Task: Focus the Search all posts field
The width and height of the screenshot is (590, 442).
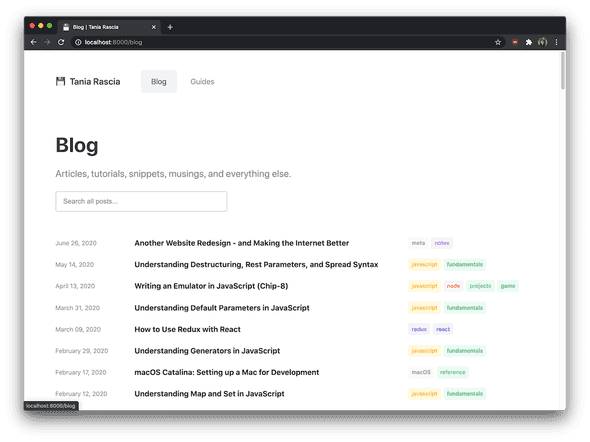Action: click(x=141, y=201)
